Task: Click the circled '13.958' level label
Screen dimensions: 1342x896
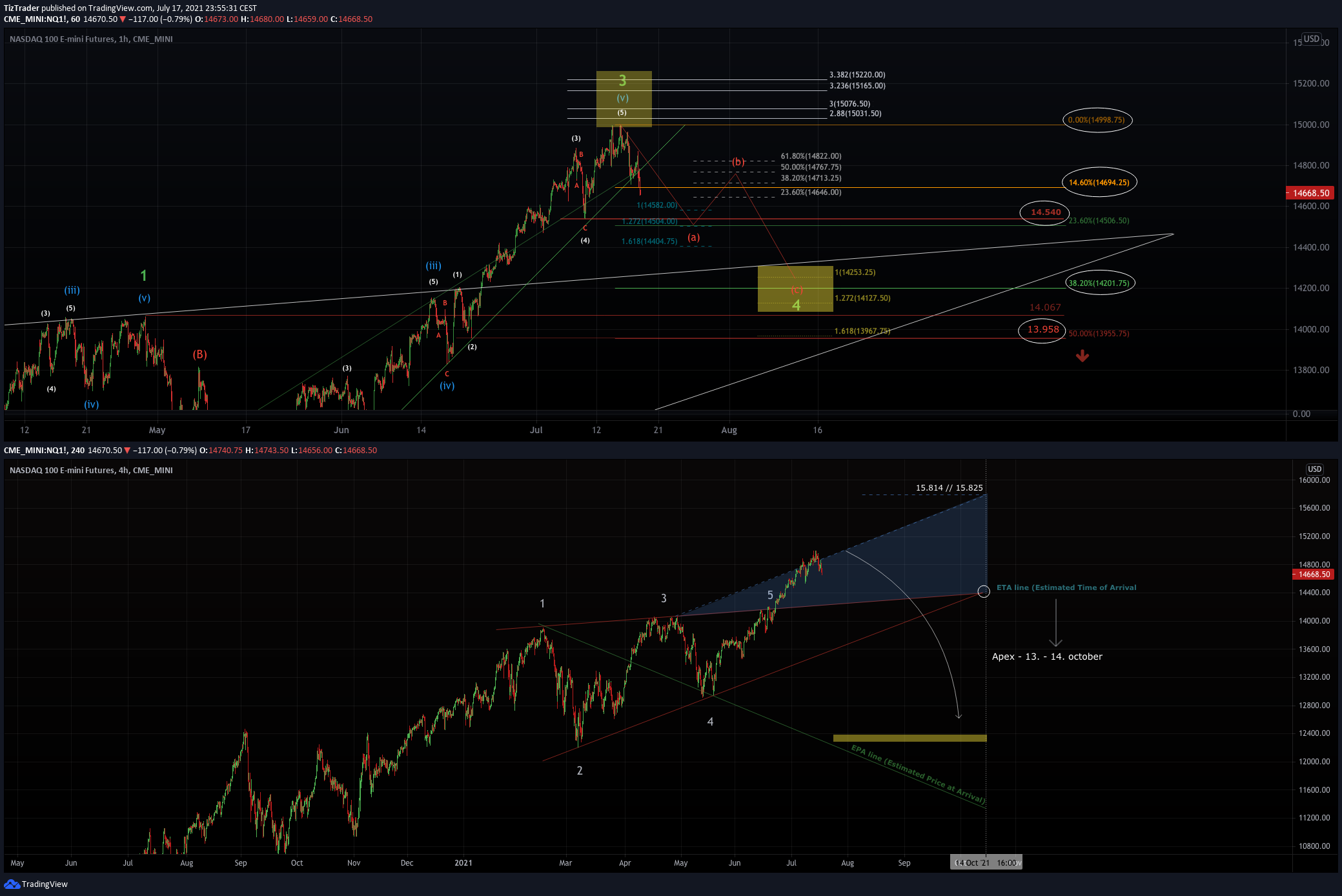Action: [x=1042, y=330]
